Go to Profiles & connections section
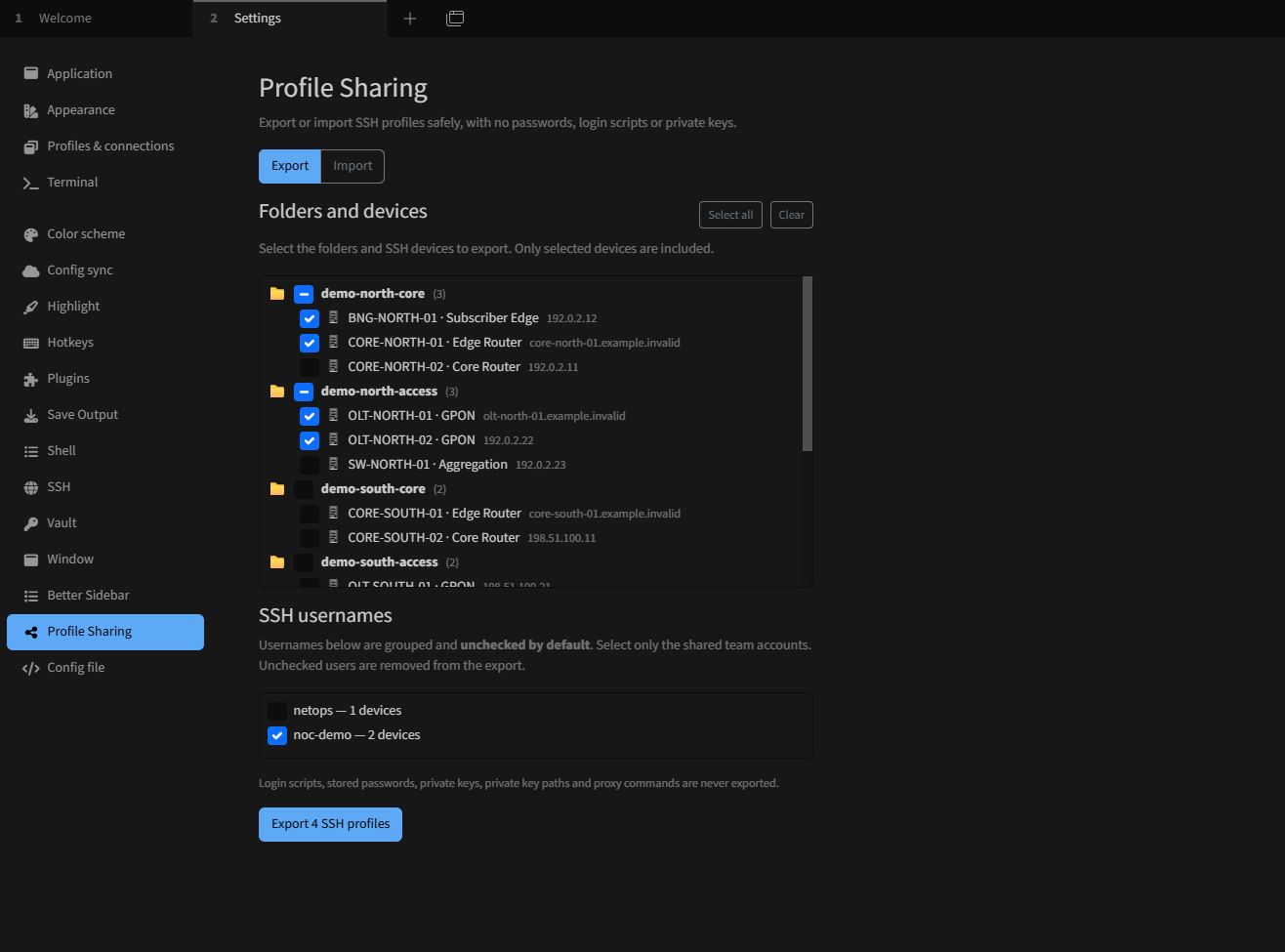Screen dimensions: 1285x952 [x=105, y=145]
